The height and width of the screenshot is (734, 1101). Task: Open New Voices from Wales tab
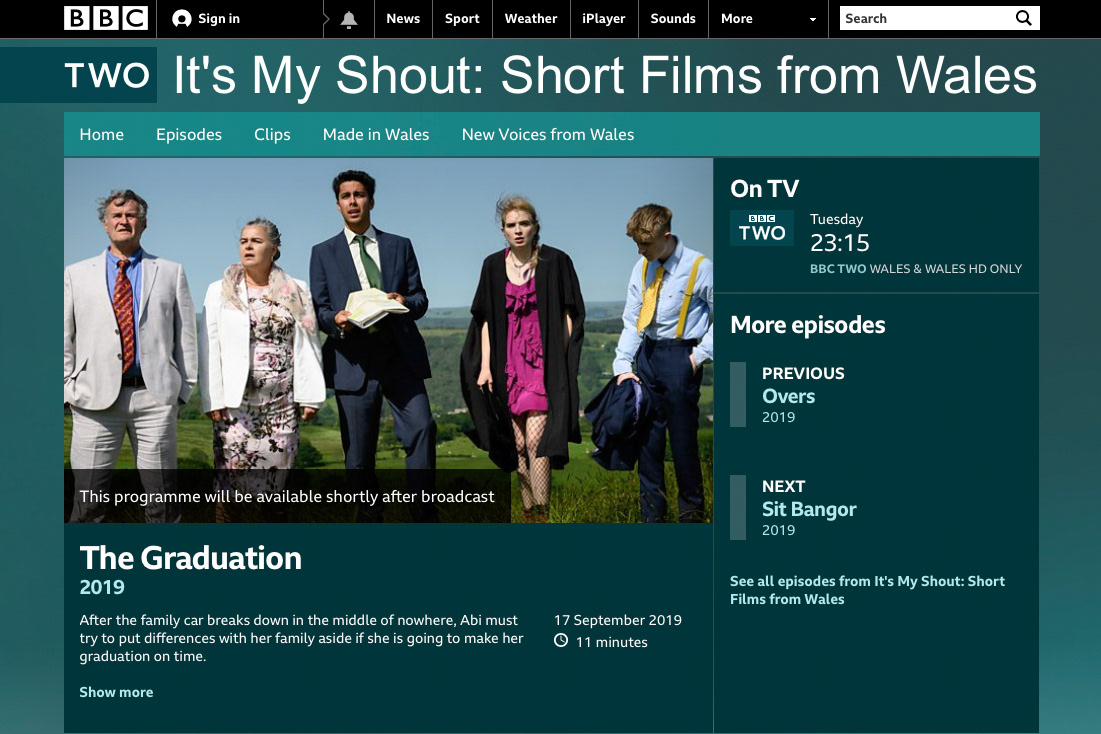(x=548, y=134)
